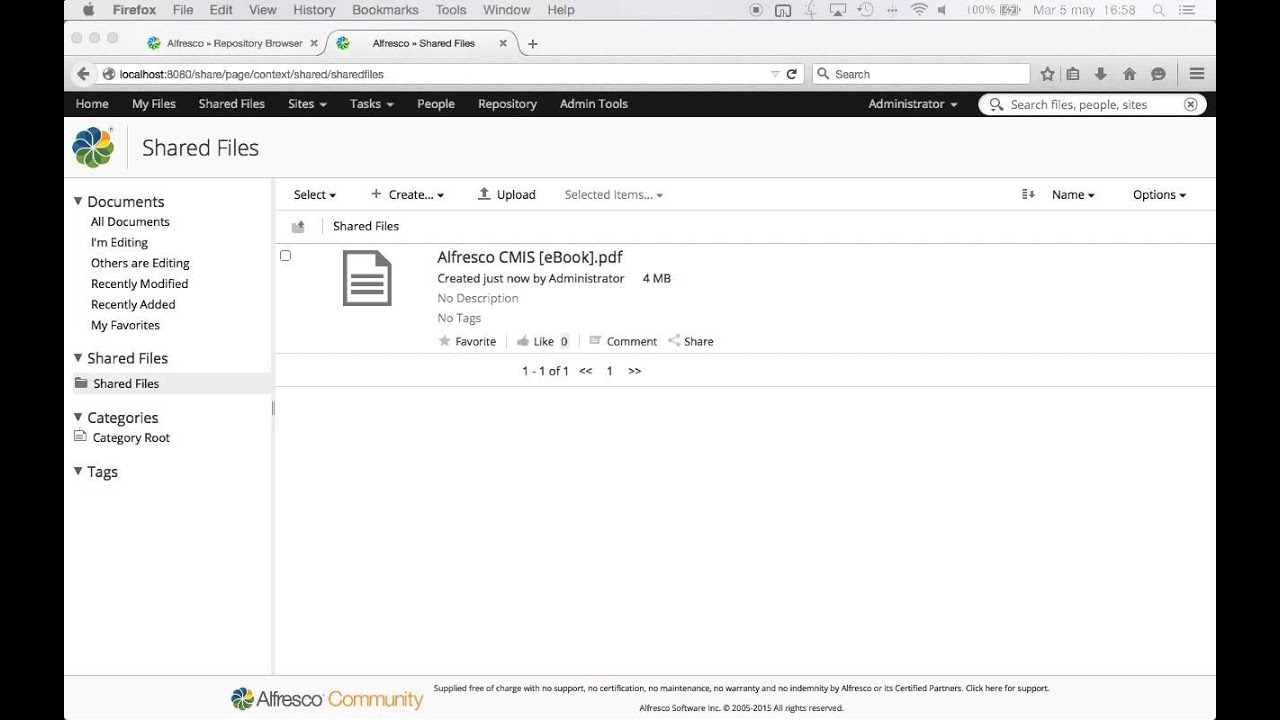Image resolution: width=1280 pixels, height=720 pixels.
Task: Click All Documents filter
Action: coord(130,222)
